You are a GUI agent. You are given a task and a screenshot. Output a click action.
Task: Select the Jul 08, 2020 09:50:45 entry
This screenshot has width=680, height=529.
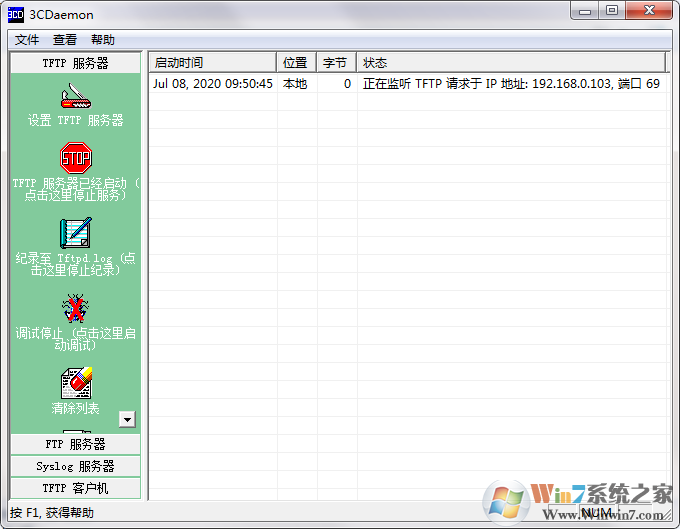coord(212,84)
